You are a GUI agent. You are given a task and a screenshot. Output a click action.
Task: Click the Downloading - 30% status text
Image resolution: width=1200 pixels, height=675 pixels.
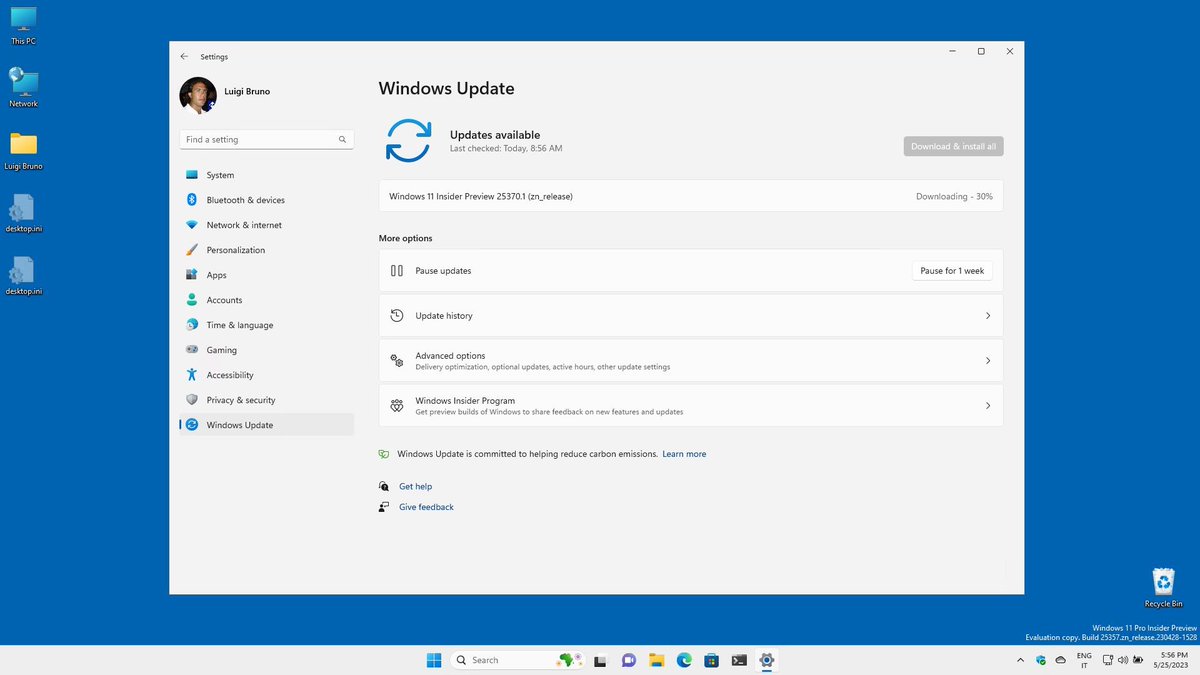(954, 196)
